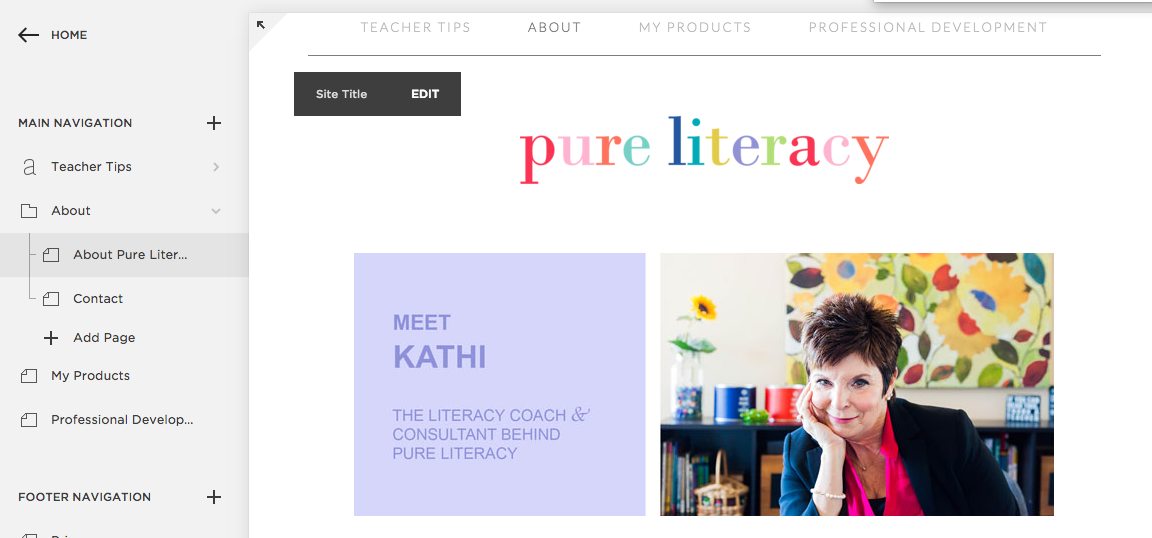Add a Footer Navigation page with the plus
Screen dimensions: 1152x538
pos(214,497)
